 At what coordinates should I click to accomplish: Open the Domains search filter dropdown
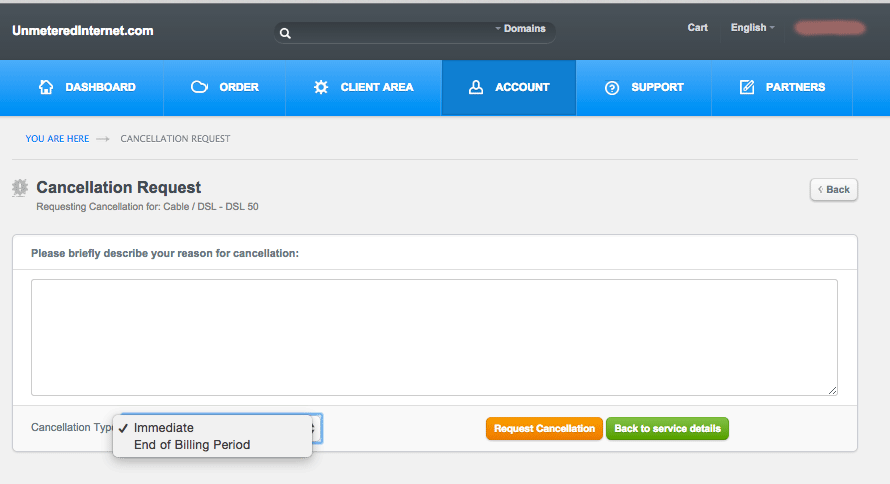click(520, 28)
